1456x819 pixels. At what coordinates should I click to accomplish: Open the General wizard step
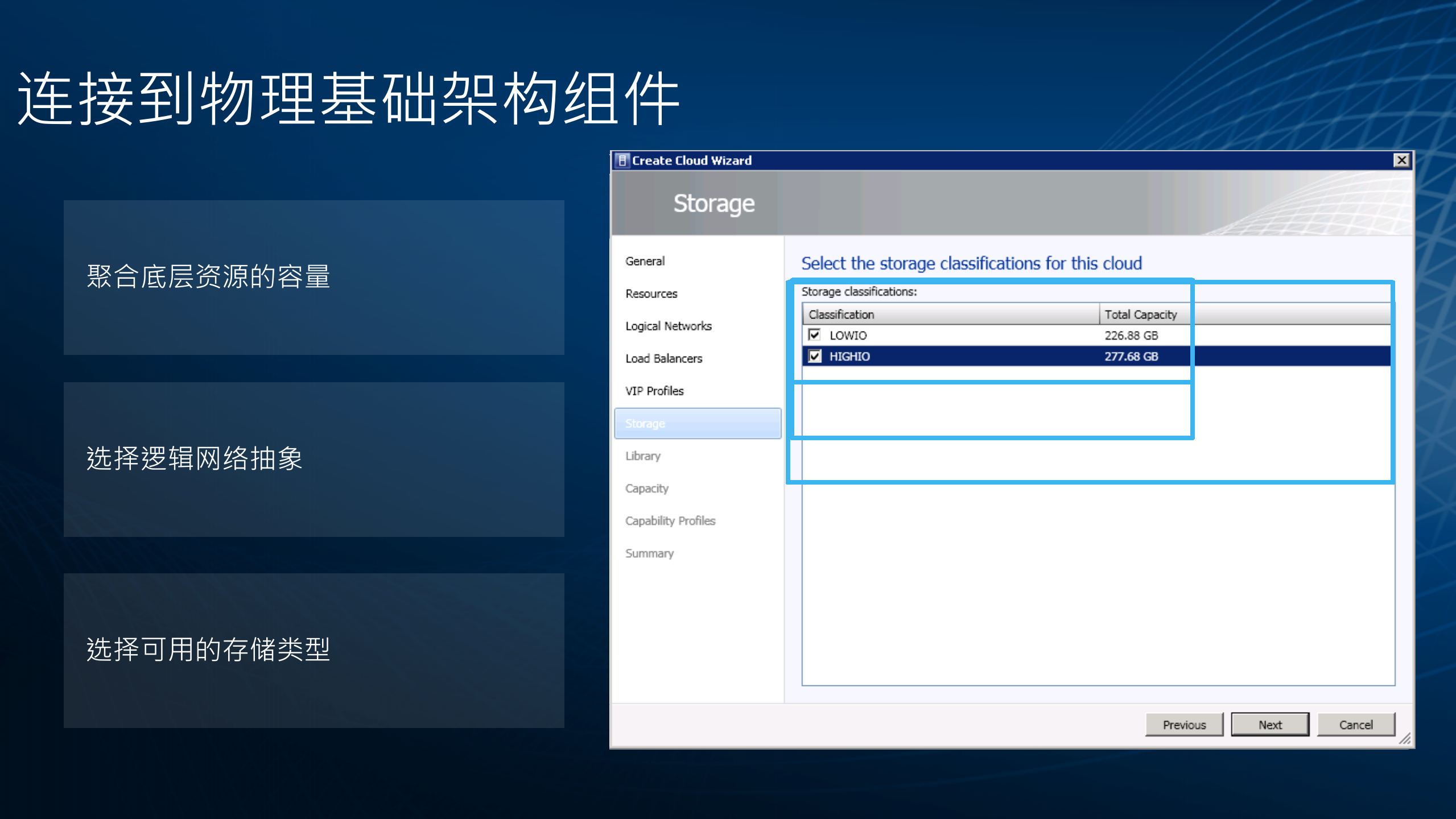pyautogui.click(x=645, y=261)
